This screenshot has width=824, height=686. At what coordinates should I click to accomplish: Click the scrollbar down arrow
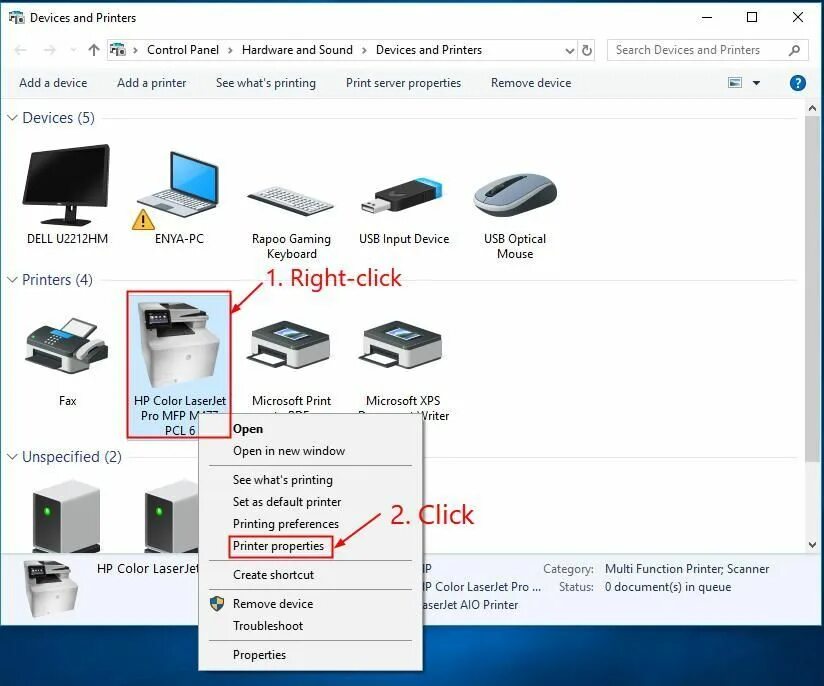tap(812, 545)
